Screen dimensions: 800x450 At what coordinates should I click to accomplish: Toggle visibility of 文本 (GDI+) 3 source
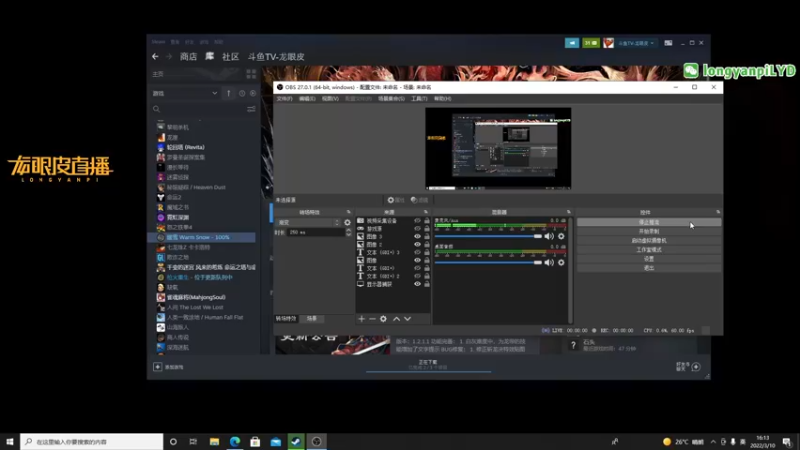tap(417, 253)
